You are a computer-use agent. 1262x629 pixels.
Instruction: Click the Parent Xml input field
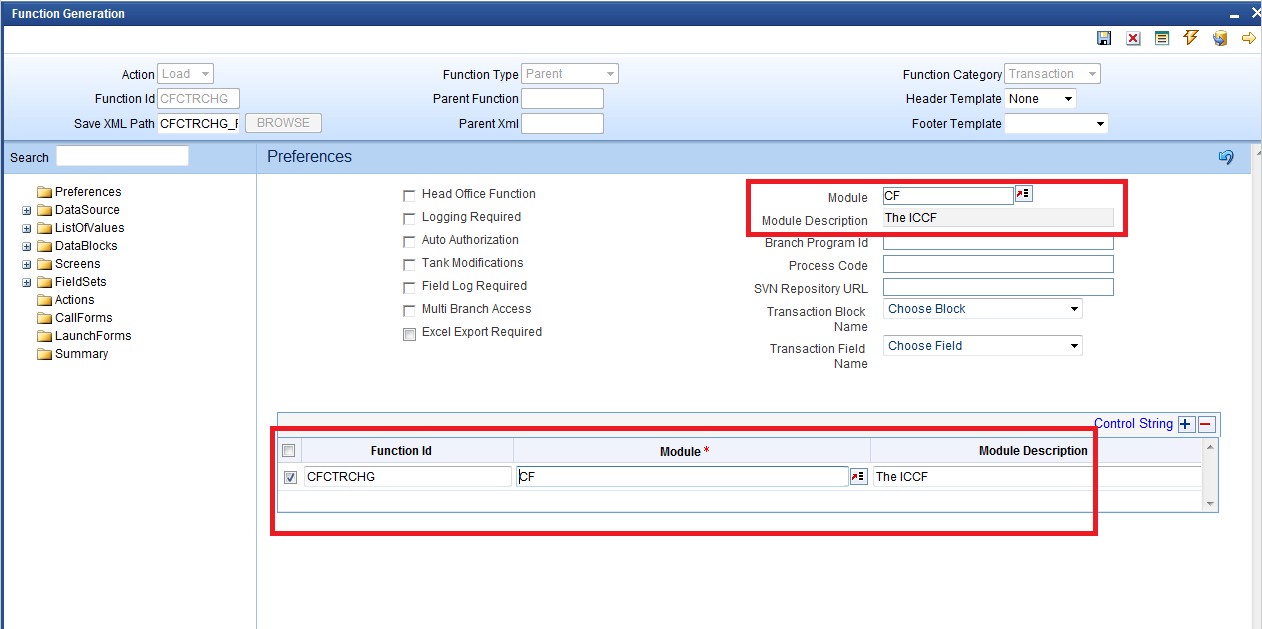coord(563,124)
